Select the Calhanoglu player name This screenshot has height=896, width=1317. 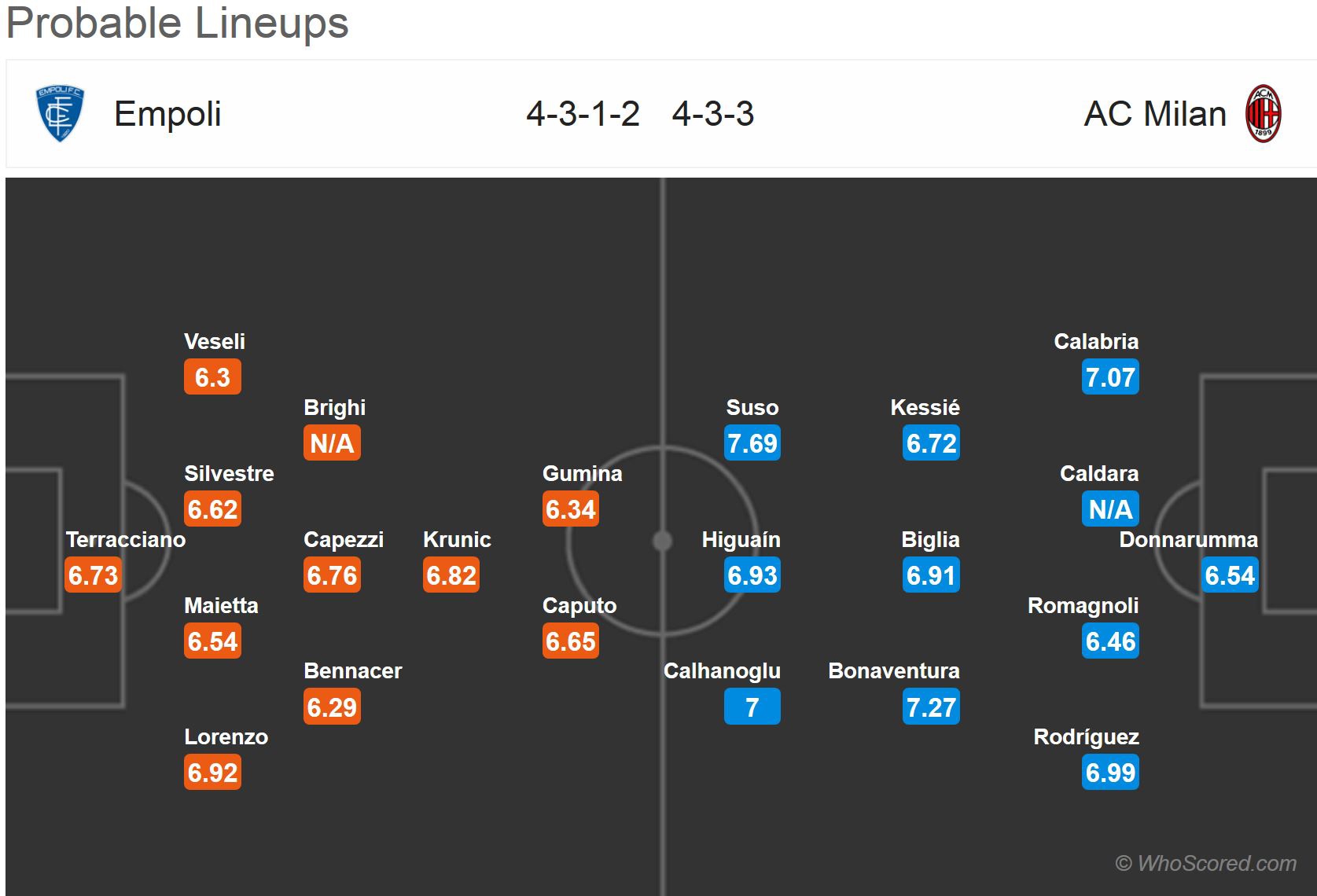point(722,671)
